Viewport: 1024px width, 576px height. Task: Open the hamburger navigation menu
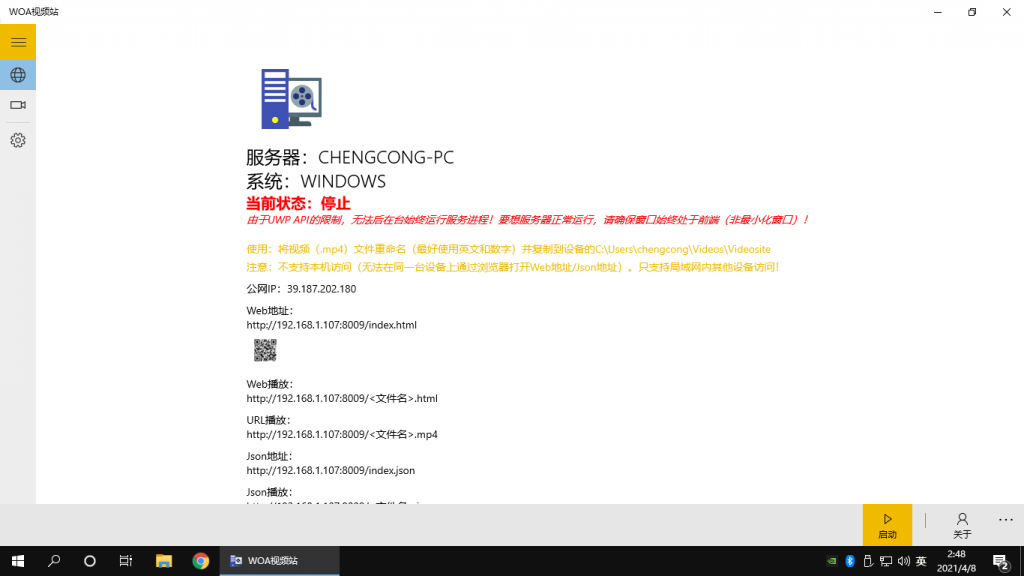point(18,42)
